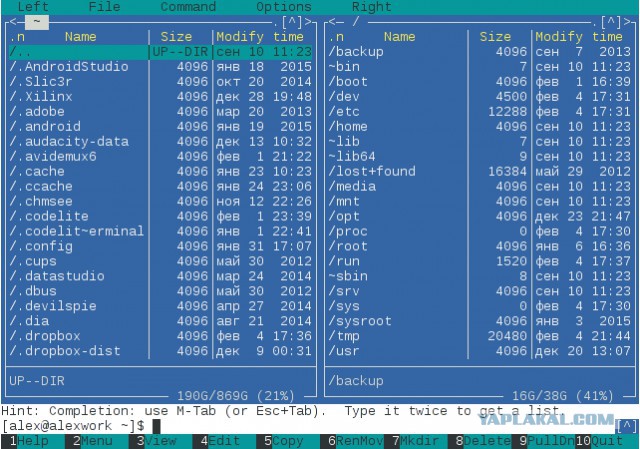Select the /.cups directory
Viewport: 640px width, 449px height.
tap(160, 261)
